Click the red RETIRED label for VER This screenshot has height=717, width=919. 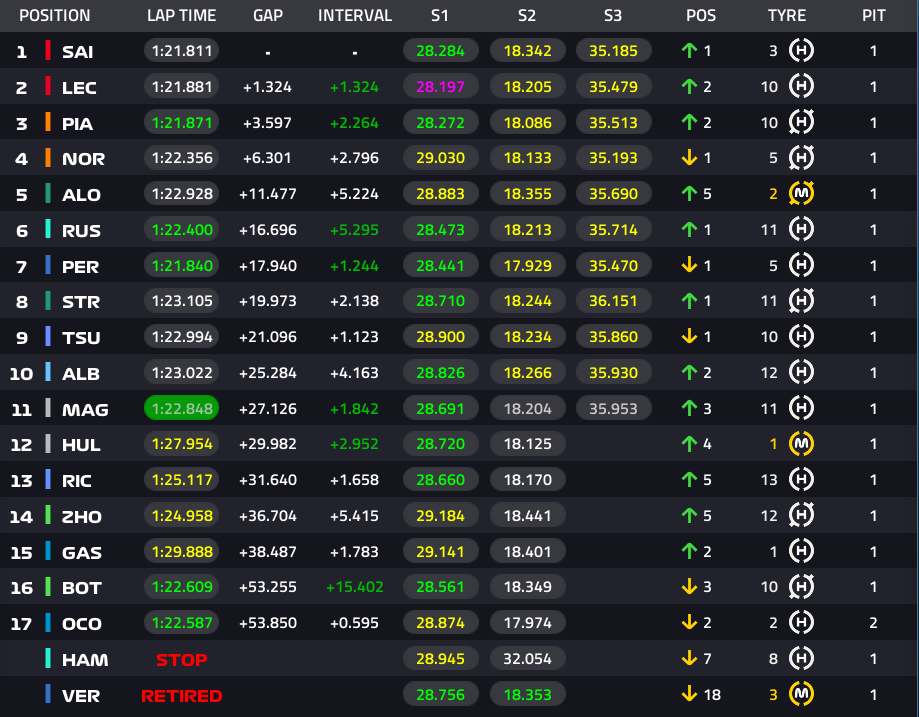182,696
